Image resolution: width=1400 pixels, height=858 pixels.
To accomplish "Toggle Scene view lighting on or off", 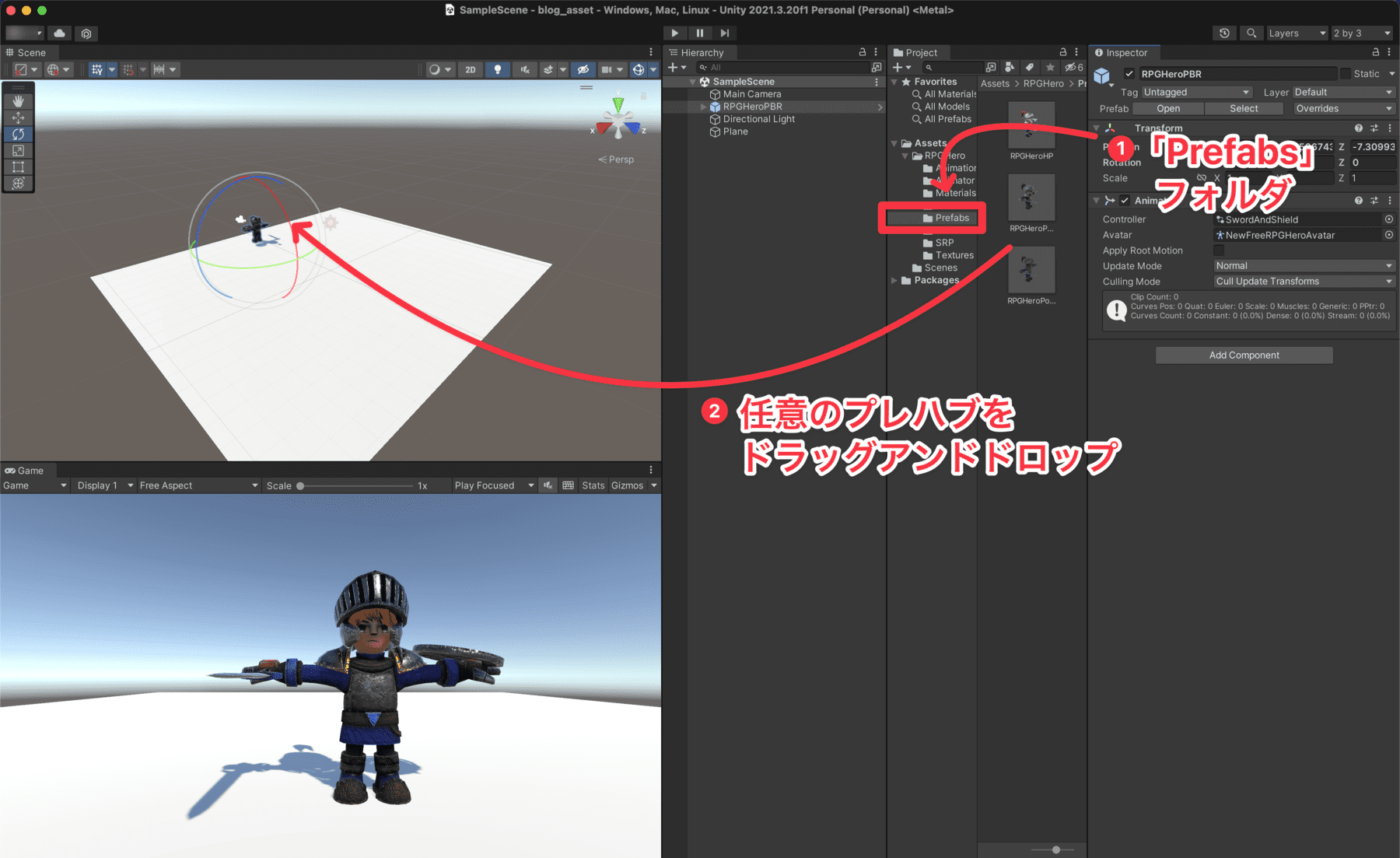I will point(498,68).
